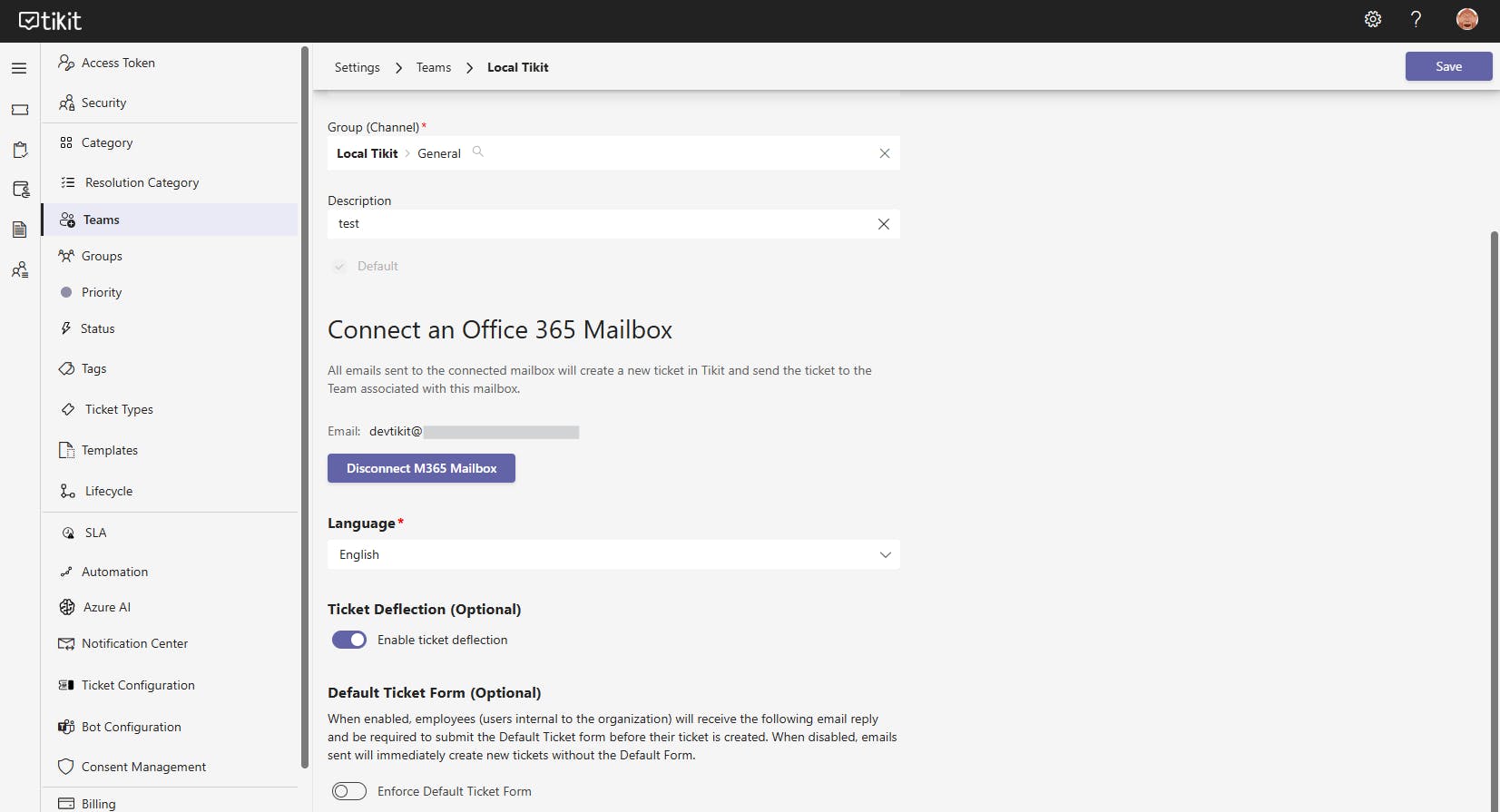Viewport: 1500px width, 812px height.
Task: Open the settings gear icon
Action: 1373,20
